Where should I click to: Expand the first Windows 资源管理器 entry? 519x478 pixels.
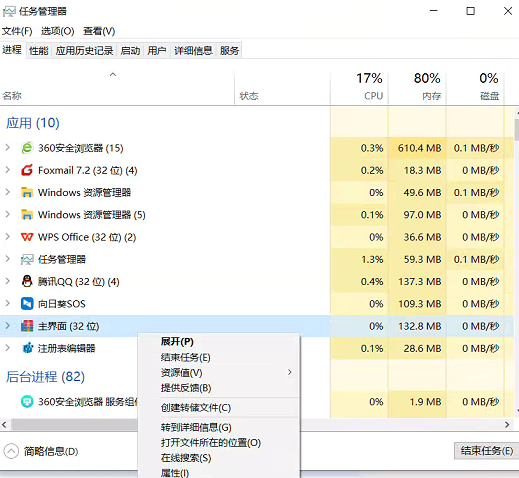[x=8, y=192]
